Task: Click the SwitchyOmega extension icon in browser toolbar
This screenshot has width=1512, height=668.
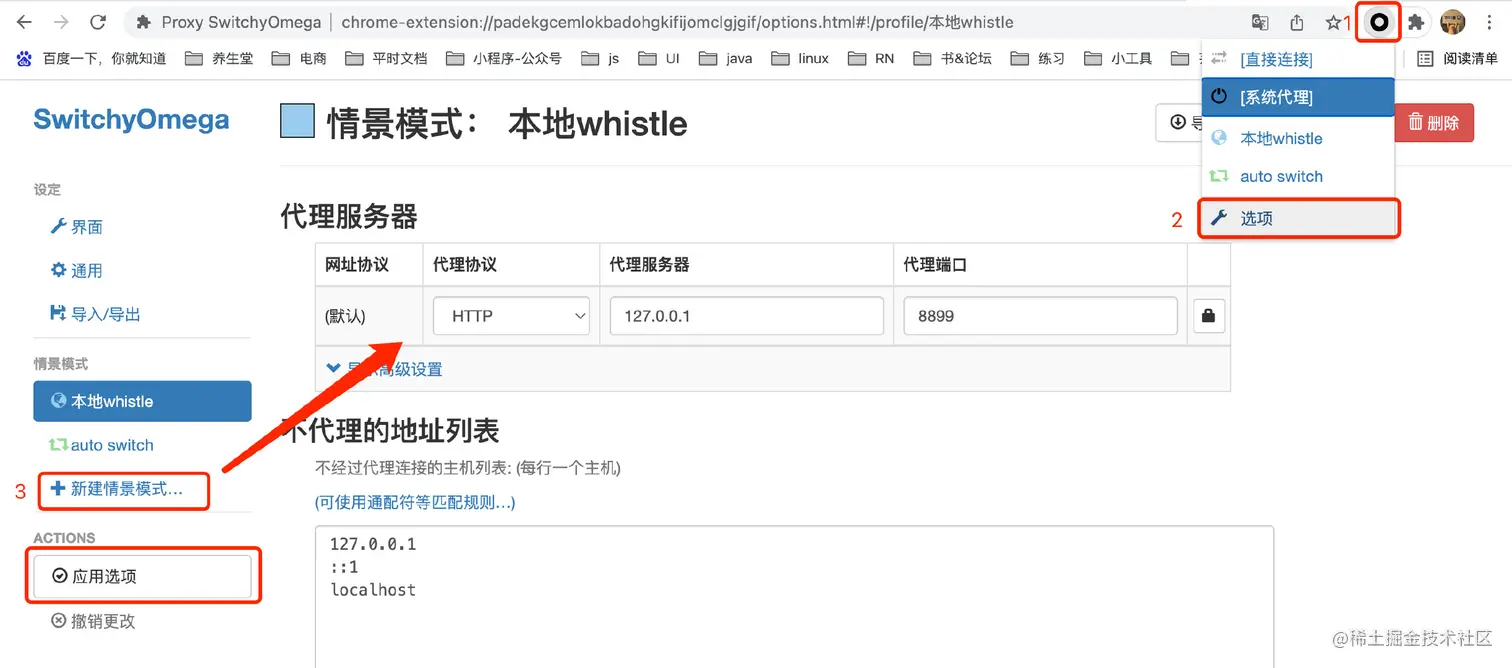Action: pos(1377,21)
